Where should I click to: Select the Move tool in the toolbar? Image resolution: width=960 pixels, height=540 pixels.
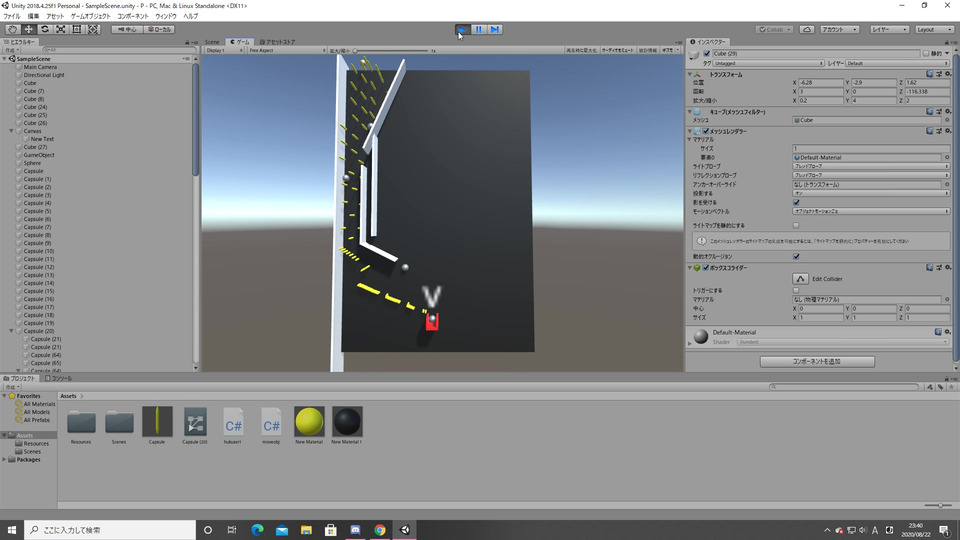click(x=28, y=29)
